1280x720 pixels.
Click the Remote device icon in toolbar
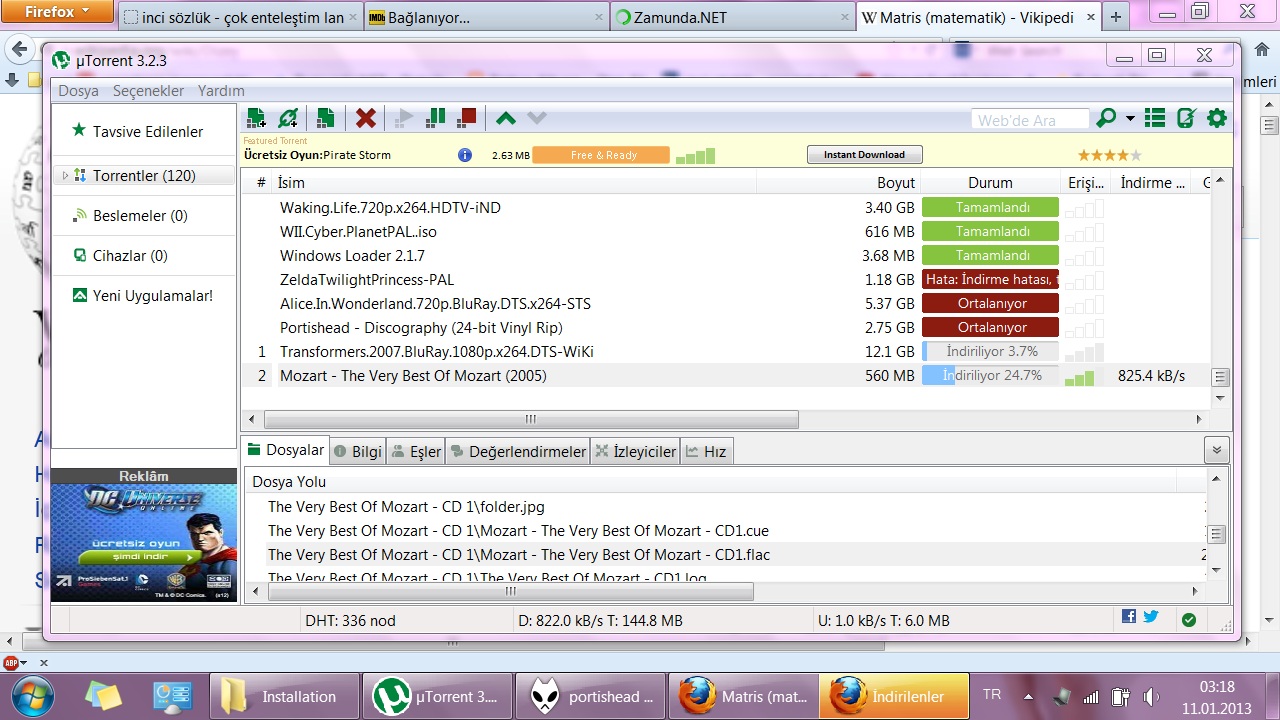(1186, 118)
